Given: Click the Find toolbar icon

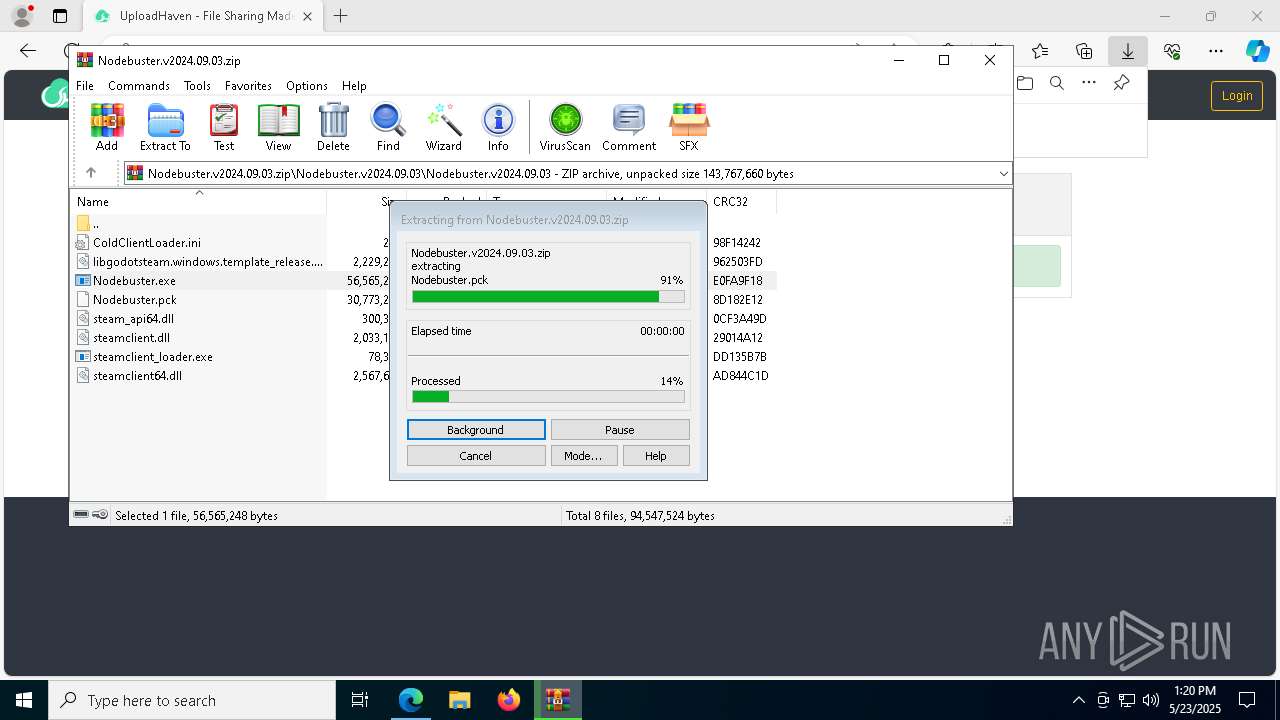Looking at the screenshot, I should coord(388,127).
